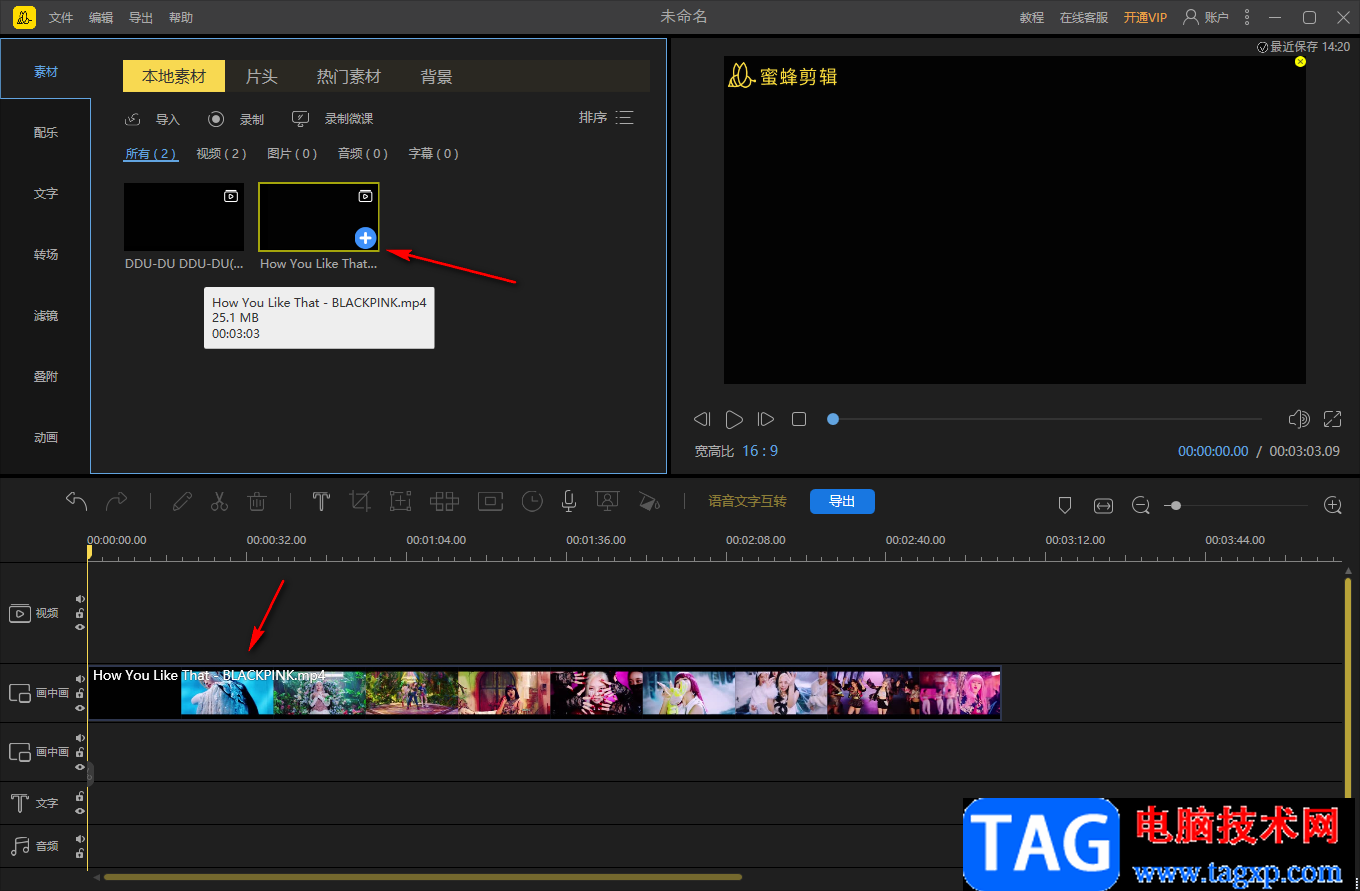This screenshot has height=891, width=1360.
Task: Open the crop tool
Action: [360, 501]
